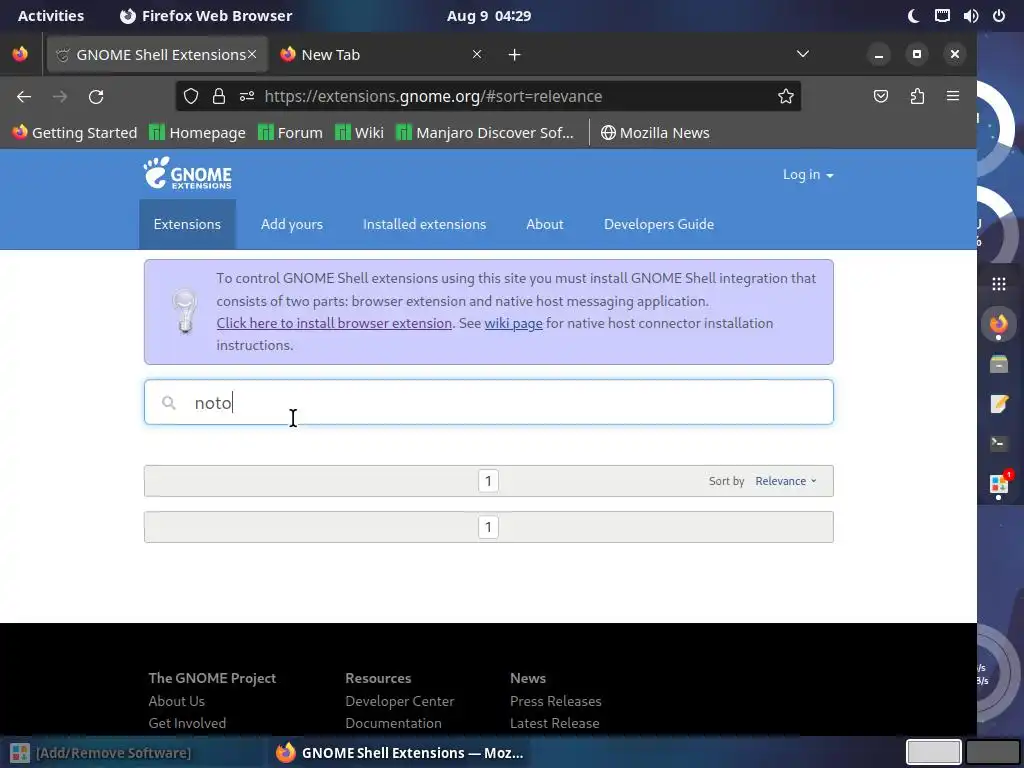Click the Firefox View icon beside the tabs

coord(20,54)
